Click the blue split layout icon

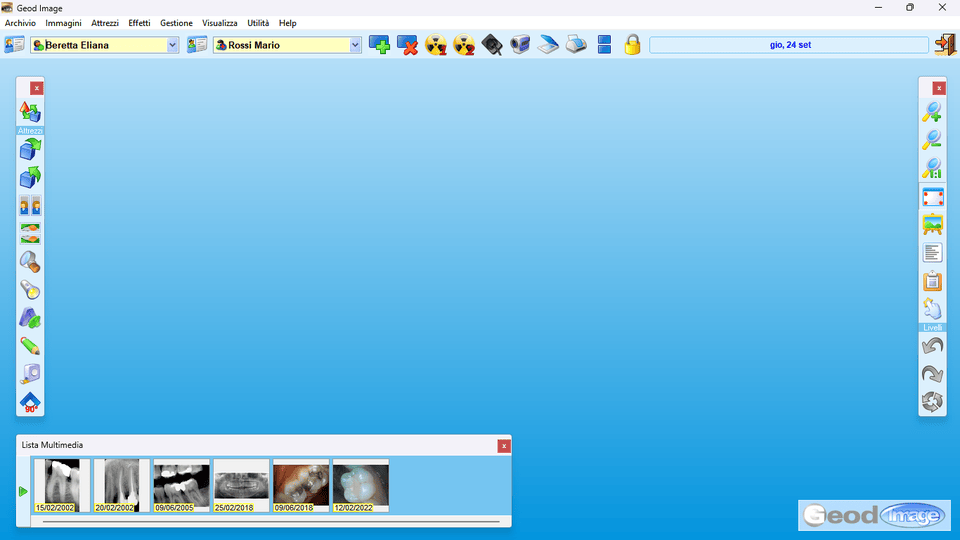[x=604, y=45]
